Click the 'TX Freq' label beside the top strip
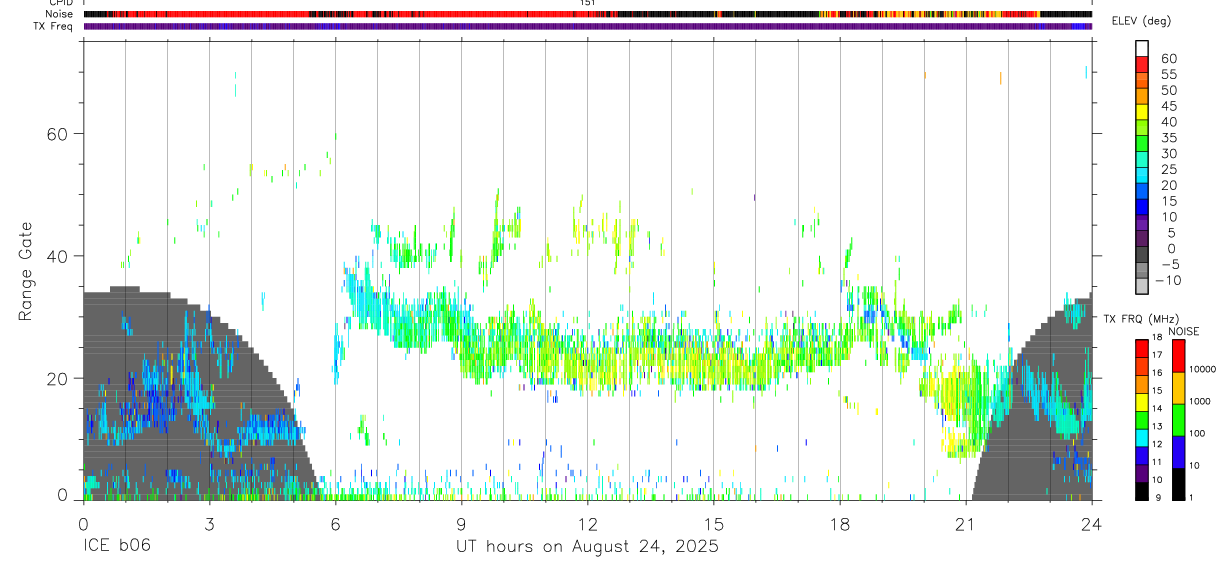The width and height of the screenshot is (1228, 567). point(54,26)
